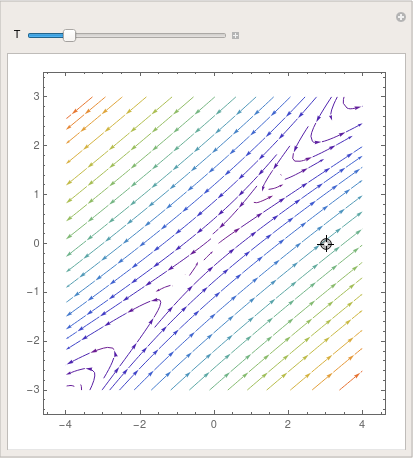Click the crosshair locator in the plot
This screenshot has height=459, width=413.
coord(326,244)
